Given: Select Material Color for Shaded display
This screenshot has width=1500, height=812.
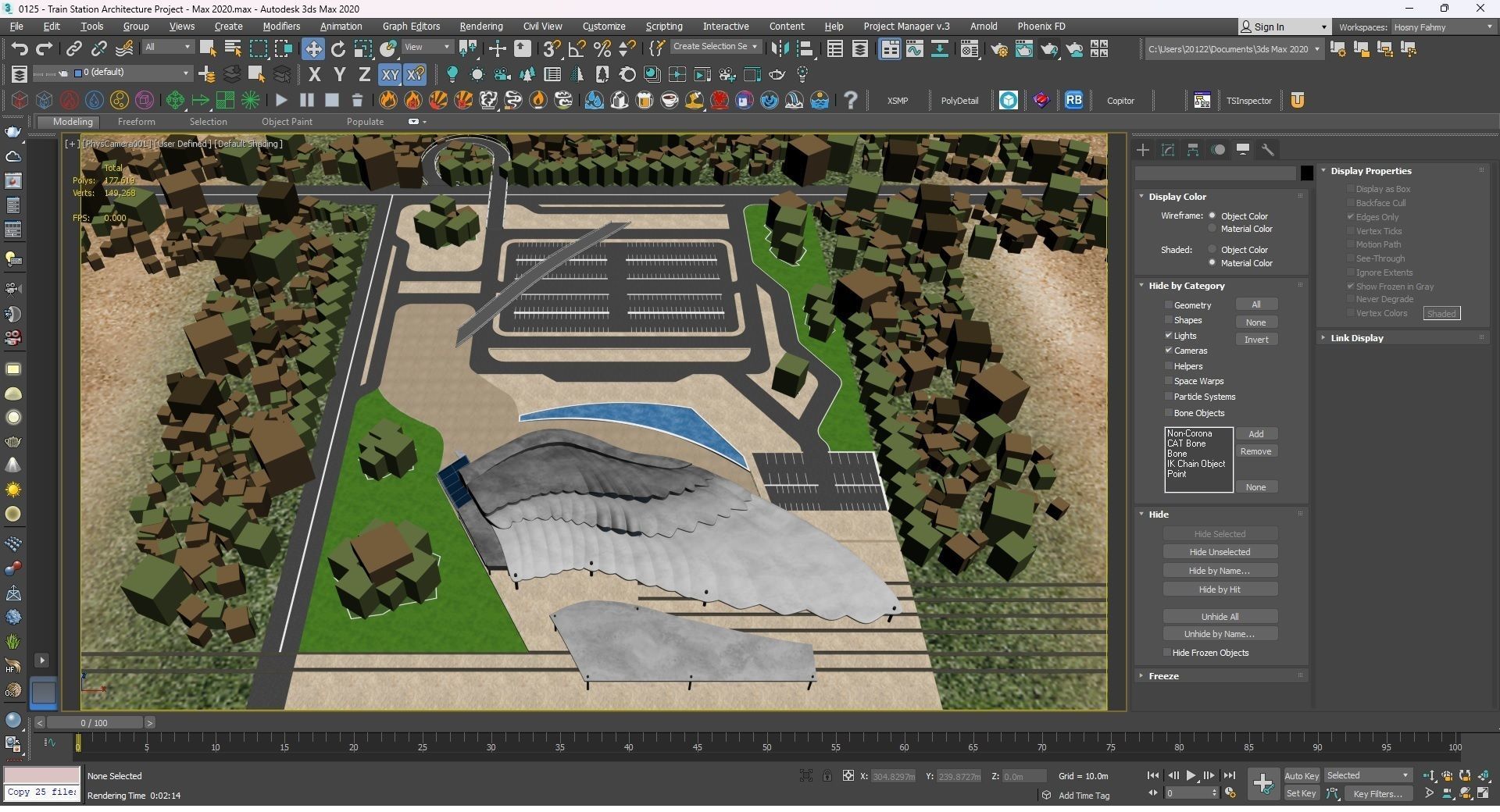Looking at the screenshot, I should pyautogui.click(x=1212, y=262).
